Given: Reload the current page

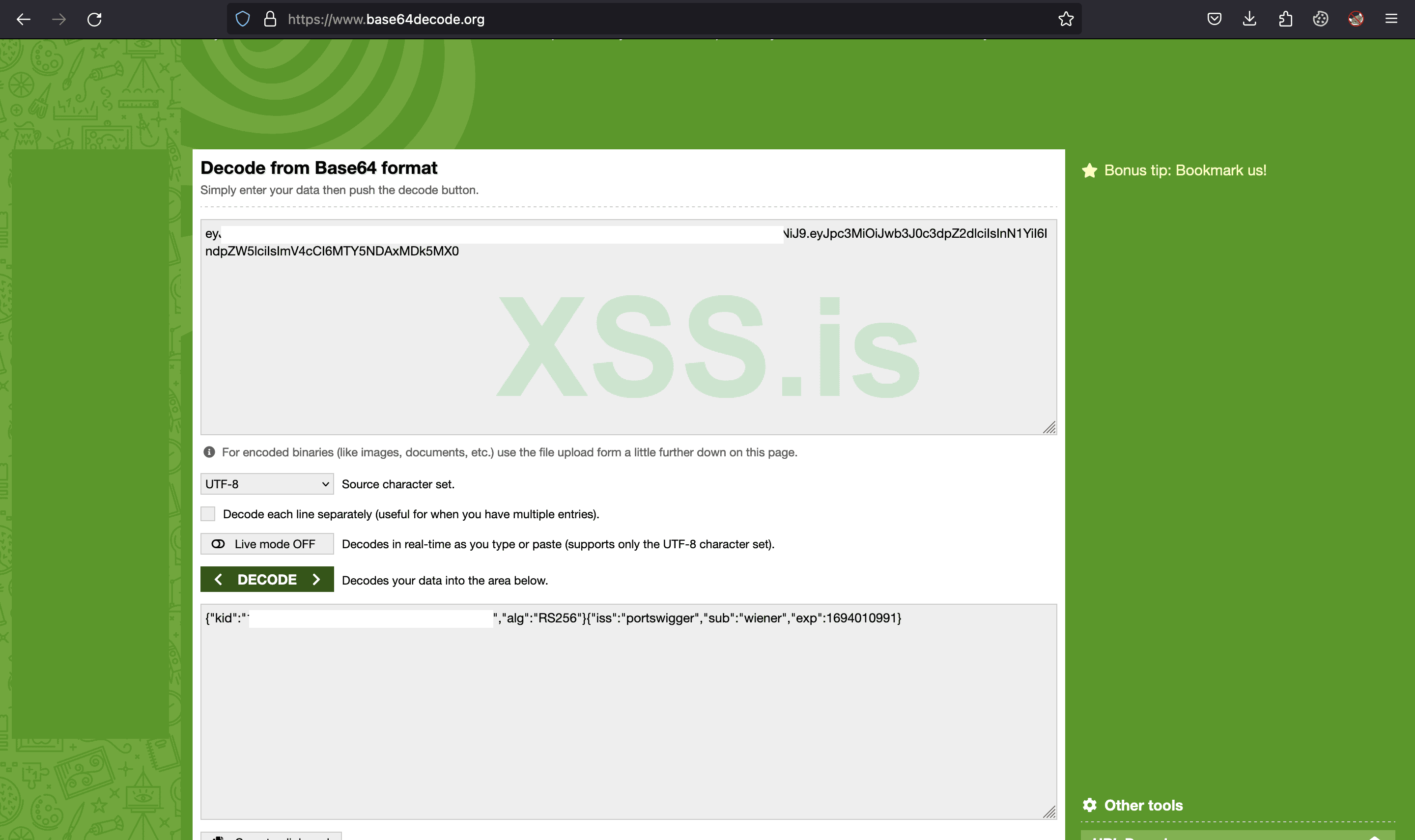Looking at the screenshot, I should [94, 19].
